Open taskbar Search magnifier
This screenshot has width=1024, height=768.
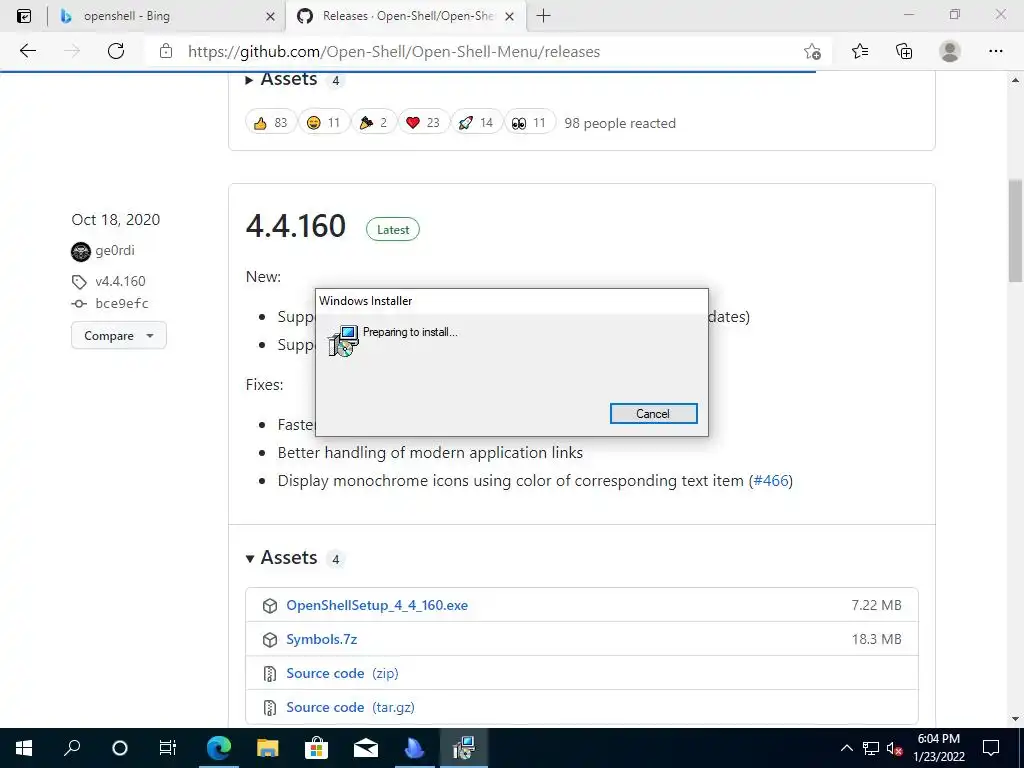click(x=72, y=748)
